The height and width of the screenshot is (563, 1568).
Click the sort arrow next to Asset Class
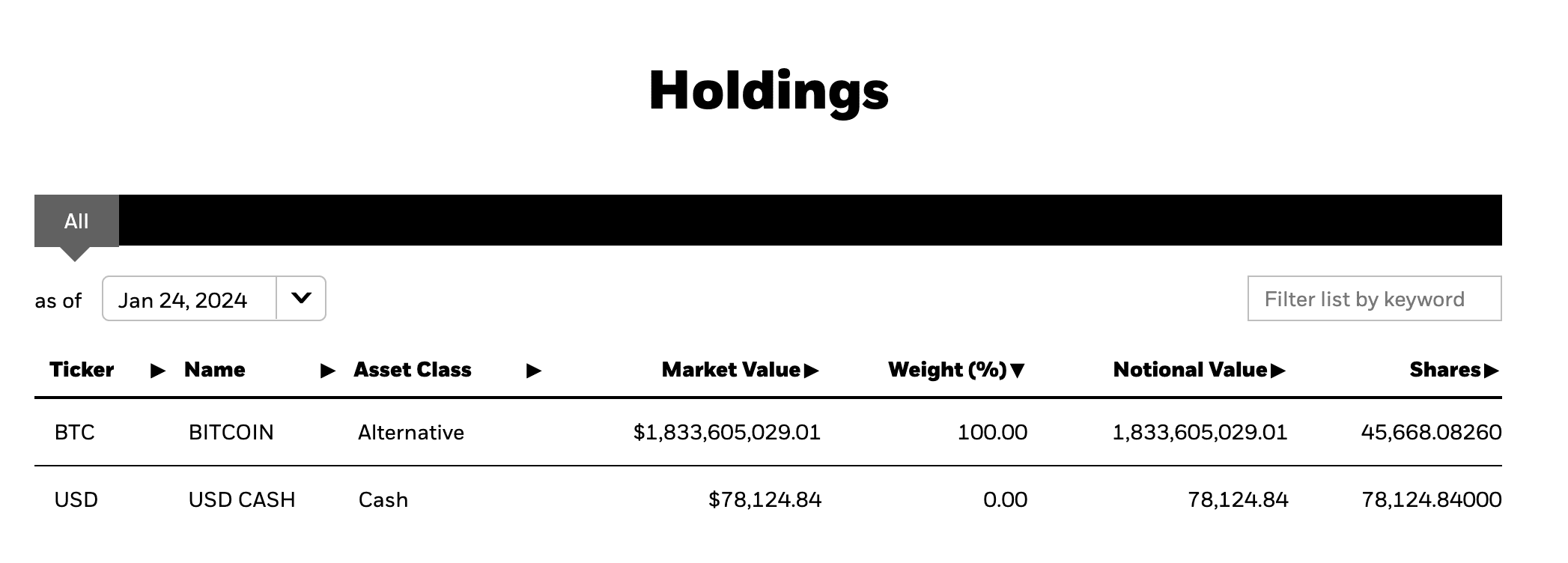533,370
